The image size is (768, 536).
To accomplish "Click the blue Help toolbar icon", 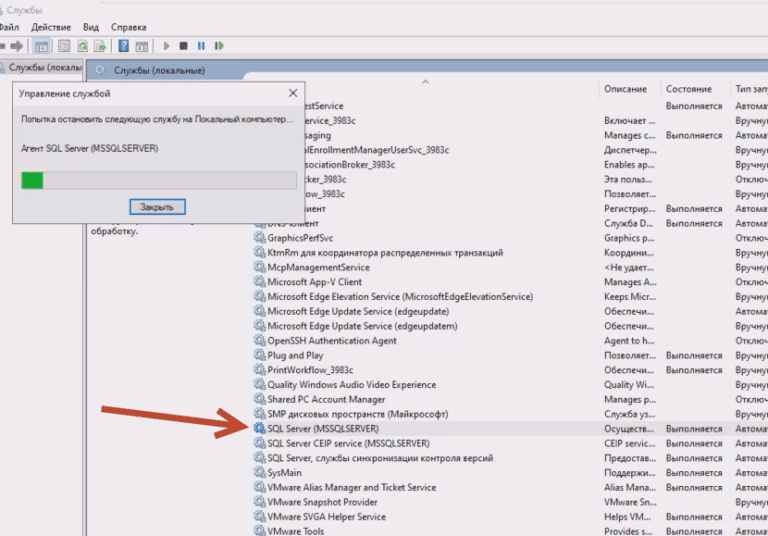I will coord(123,46).
